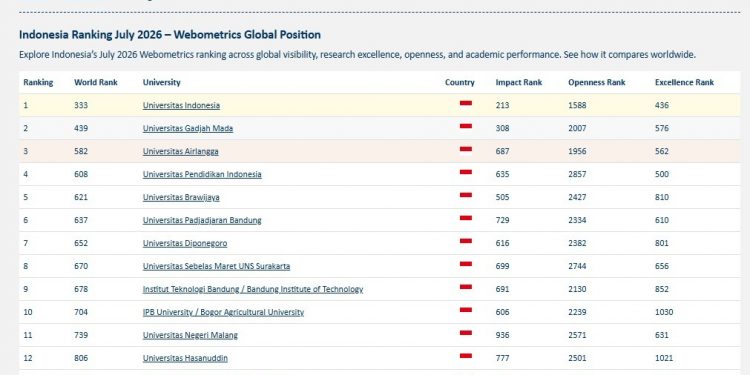The image size is (750, 375).
Task: Select world rank 637 cell
Action: 81,220
